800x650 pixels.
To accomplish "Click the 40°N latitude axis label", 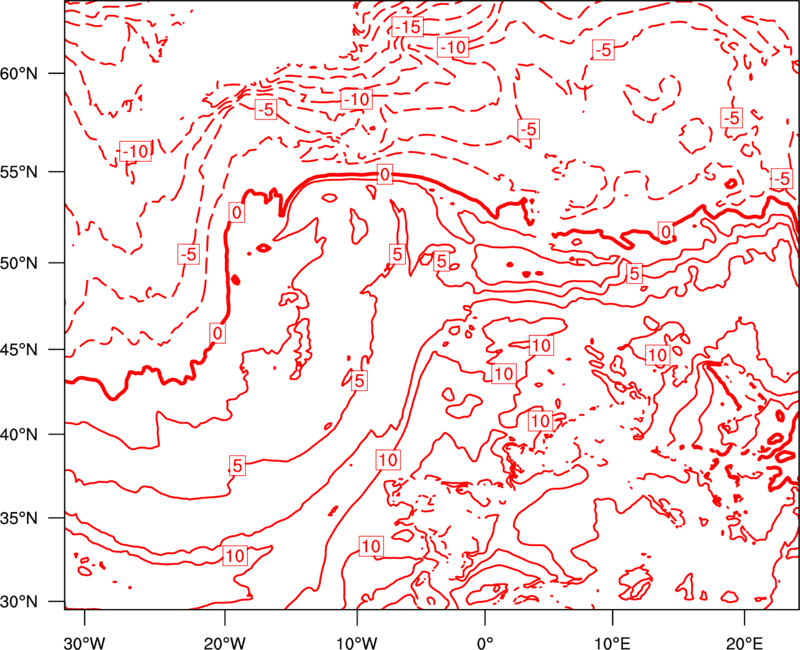I will pyautogui.click(x=19, y=435).
